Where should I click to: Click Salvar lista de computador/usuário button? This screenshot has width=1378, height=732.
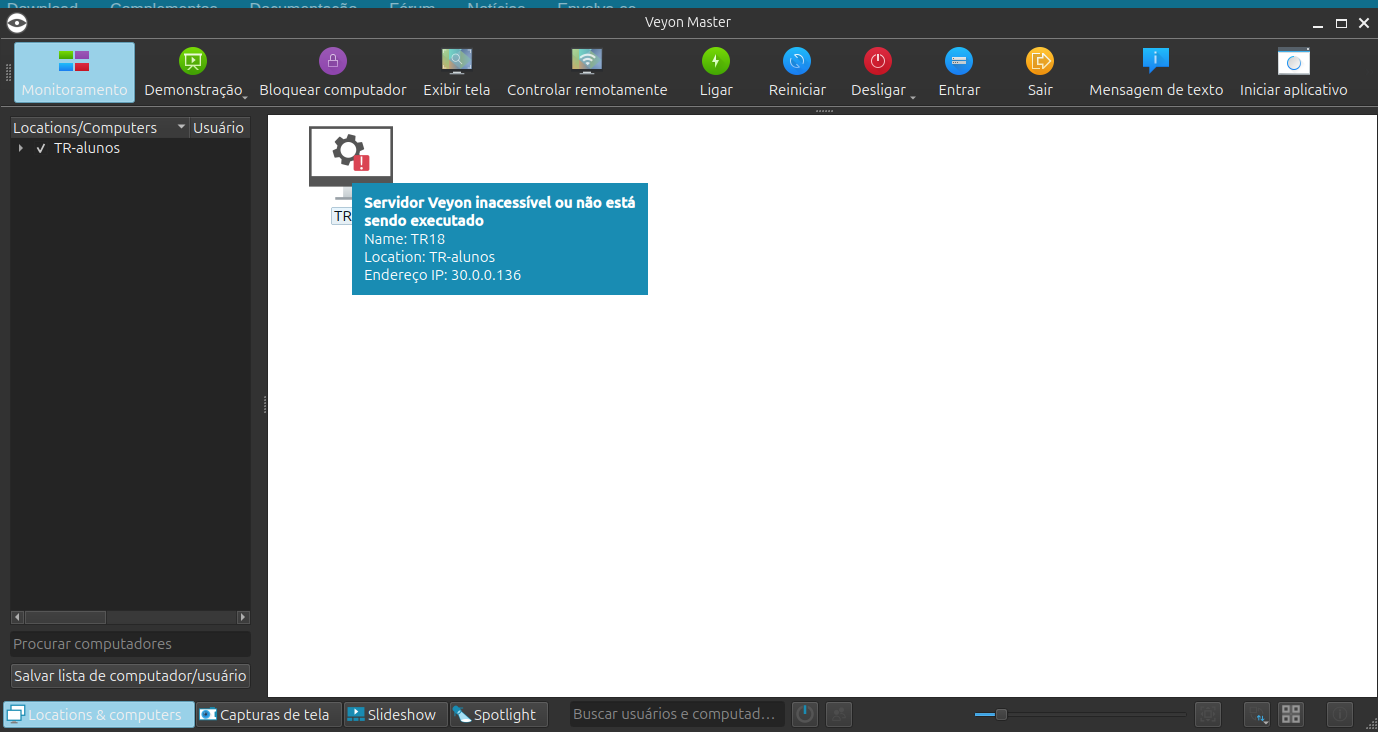[x=130, y=676]
